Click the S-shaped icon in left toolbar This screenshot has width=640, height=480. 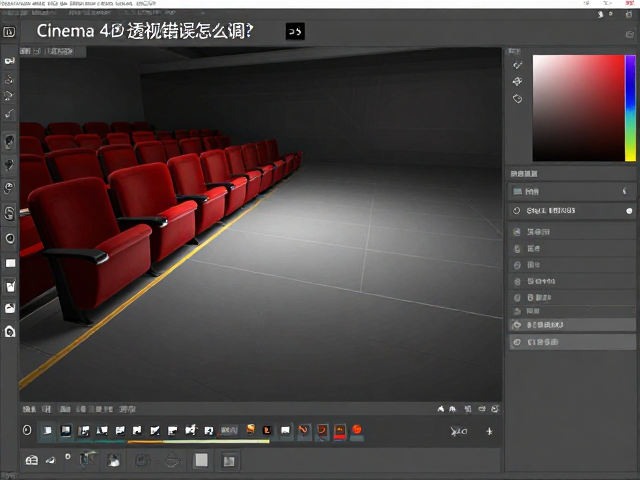pos(9,213)
